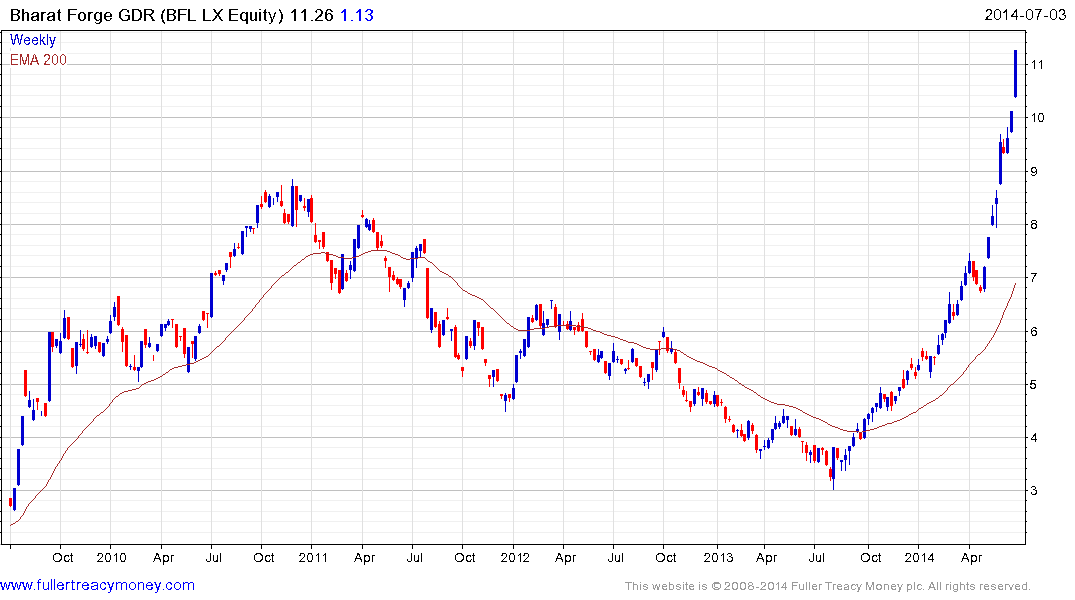Click the y-axis price label 3
1075x600 pixels.
[1035, 491]
